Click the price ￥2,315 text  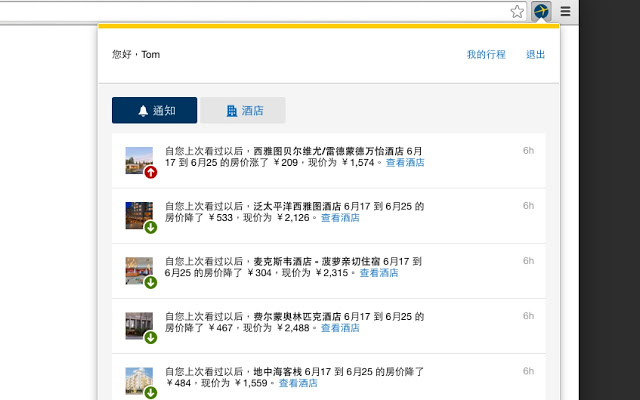[x=331, y=273]
